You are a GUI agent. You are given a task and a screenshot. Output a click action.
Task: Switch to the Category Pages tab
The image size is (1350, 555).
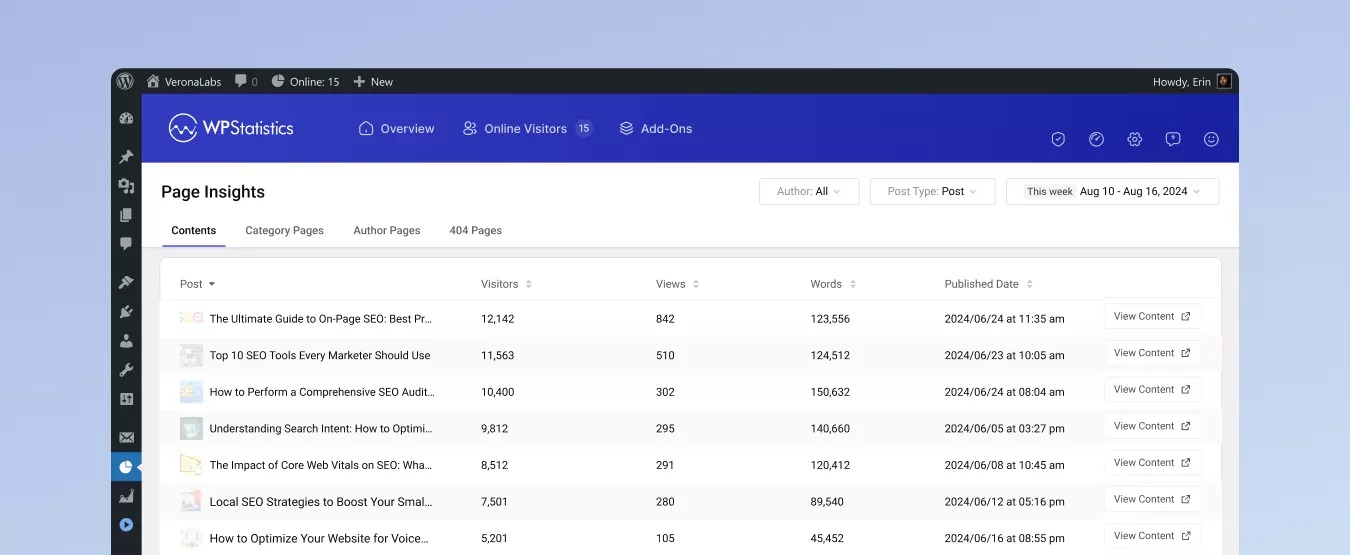pos(284,230)
